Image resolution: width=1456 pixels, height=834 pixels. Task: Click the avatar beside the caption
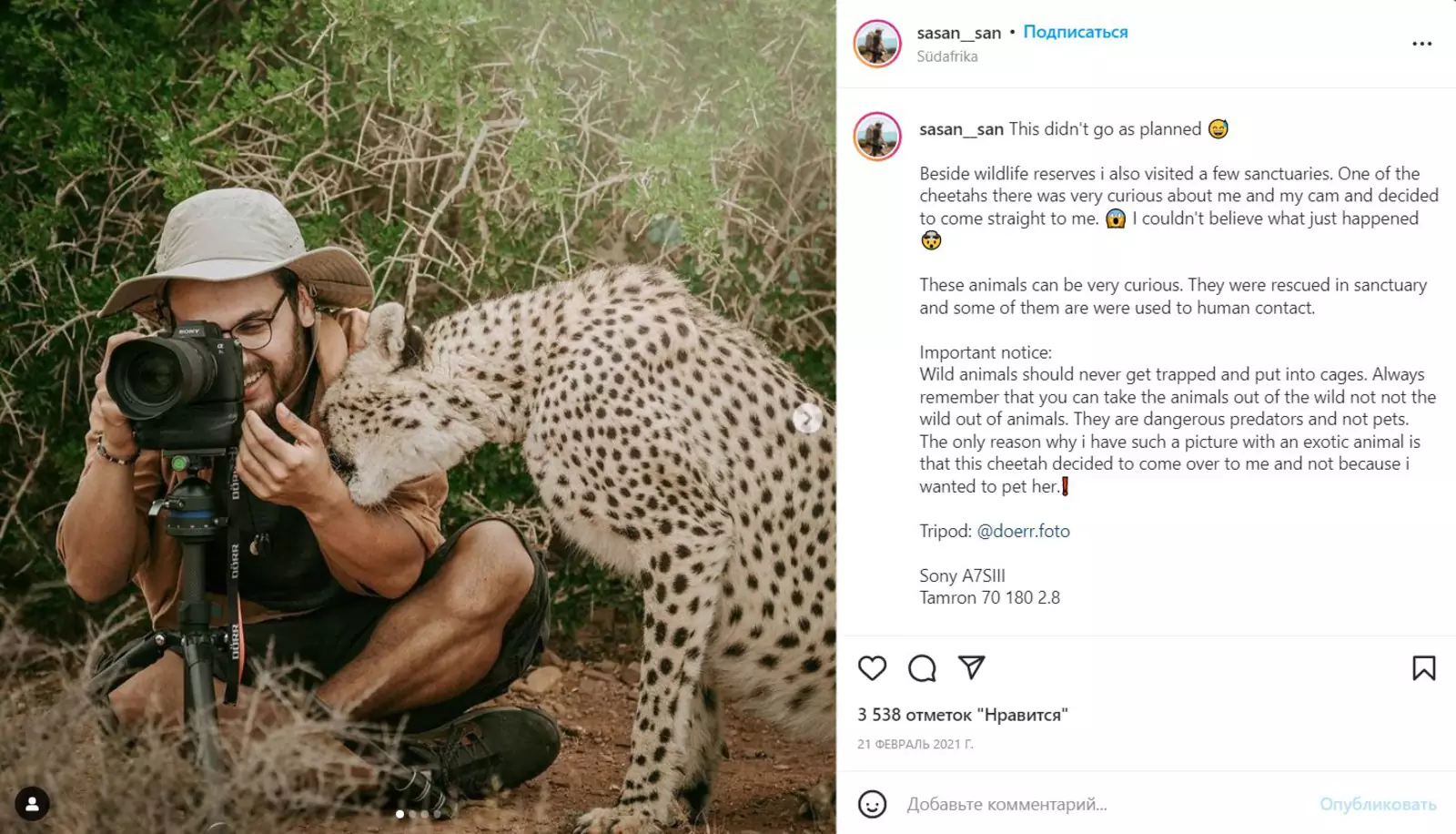point(877,137)
